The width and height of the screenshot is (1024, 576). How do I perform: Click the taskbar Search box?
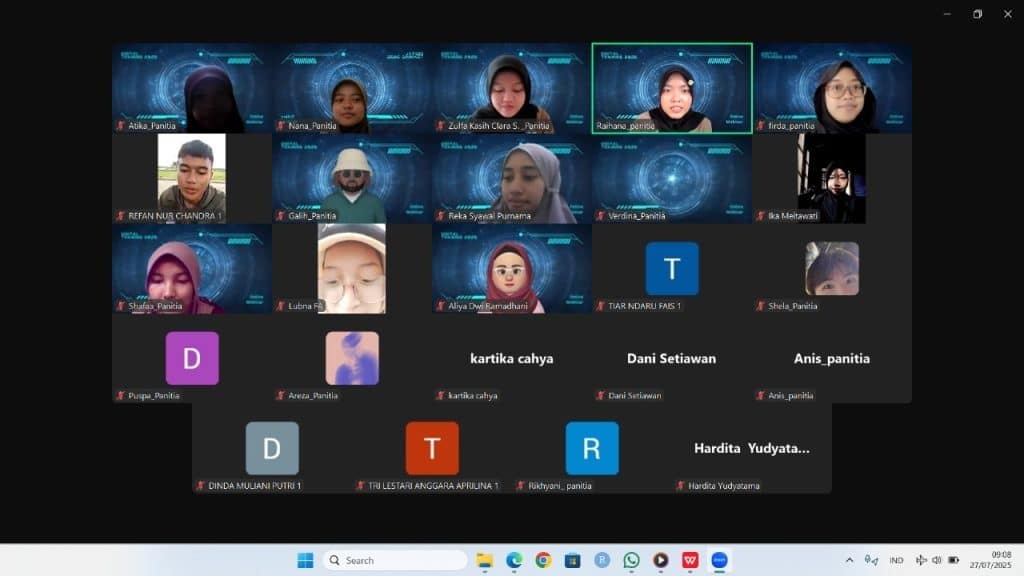(x=395, y=560)
